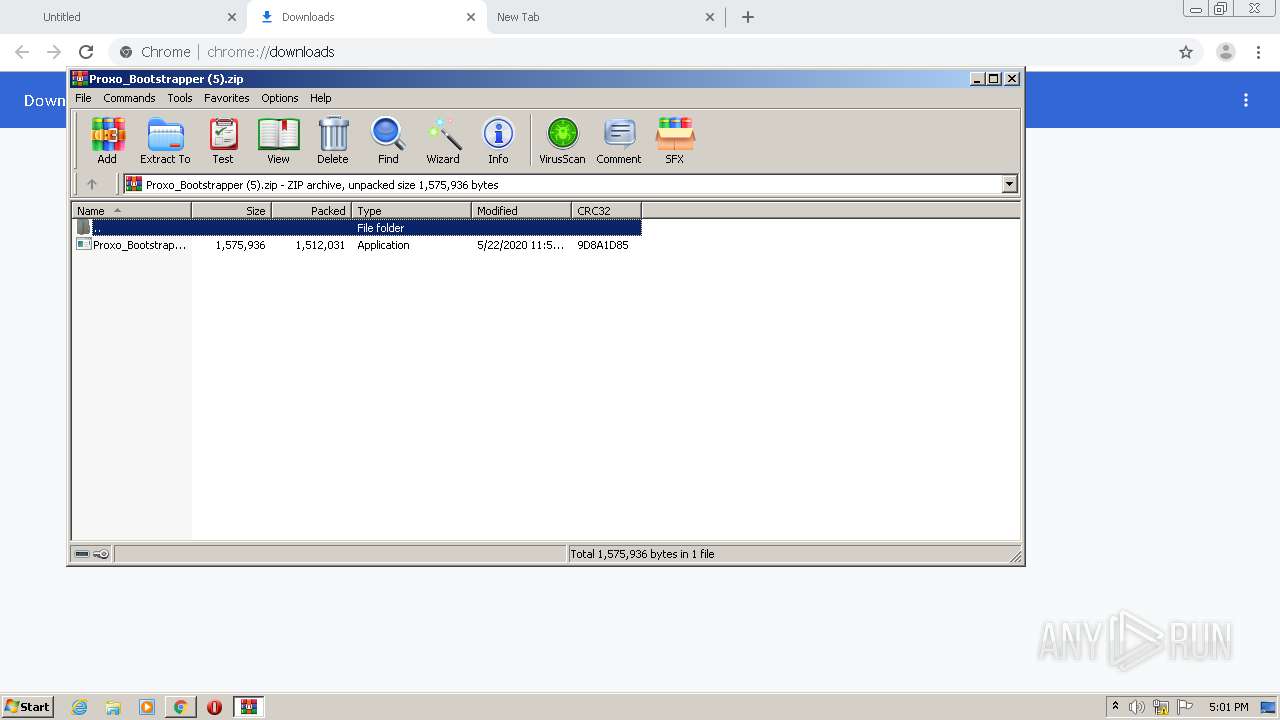The height and width of the screenshot is (720, 1280).
Task: Sort by the Type column header
Action: click(x=411, y=210)
